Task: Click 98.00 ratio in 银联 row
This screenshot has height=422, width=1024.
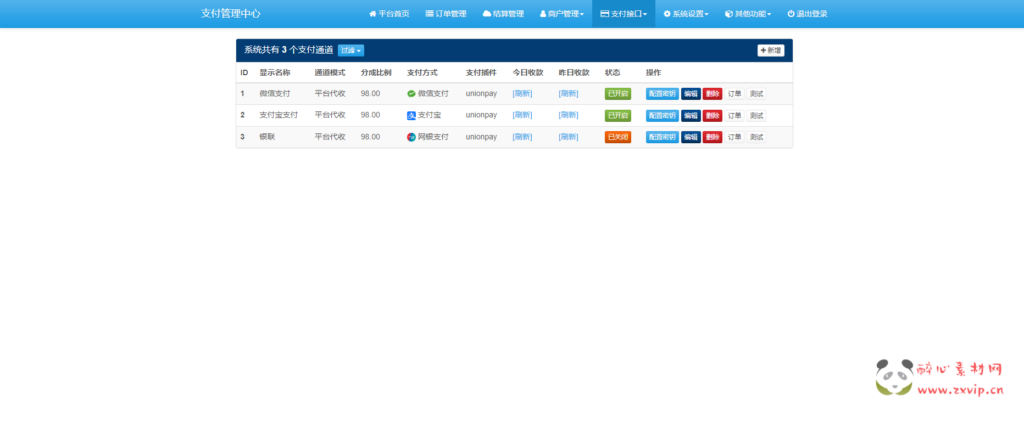Action: coord(370,137)
